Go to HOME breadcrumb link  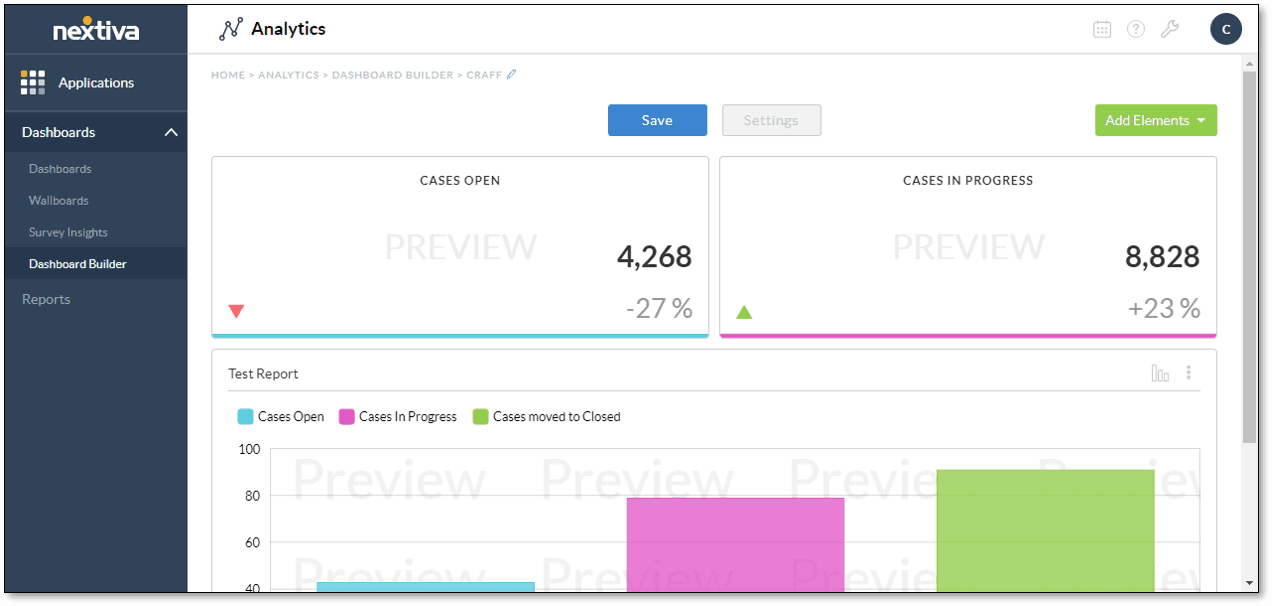[x=228, y=75]
